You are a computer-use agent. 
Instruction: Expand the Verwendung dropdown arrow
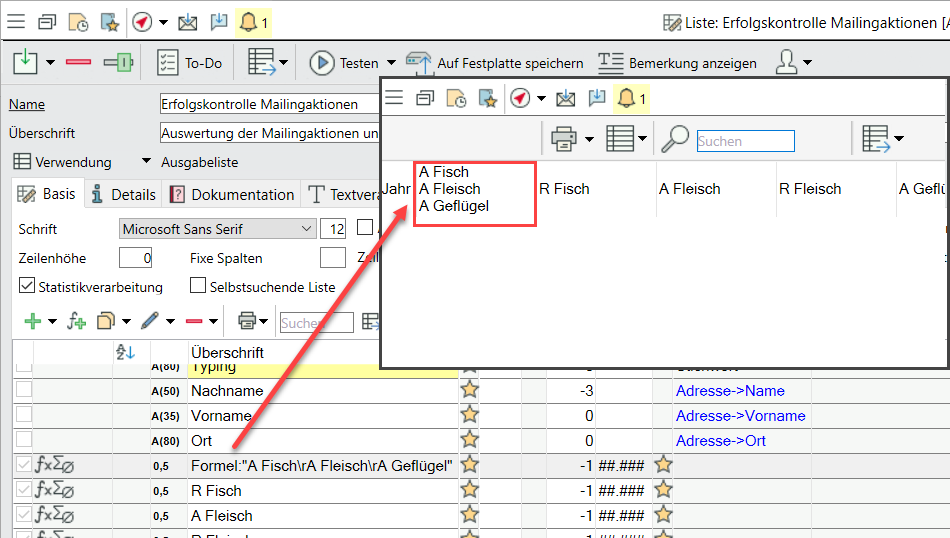145,162
